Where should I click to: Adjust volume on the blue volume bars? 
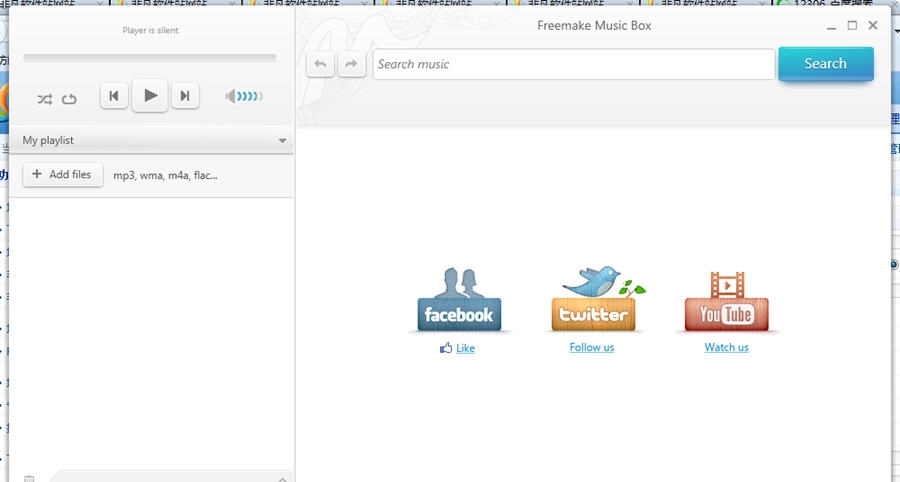[250, 96]
